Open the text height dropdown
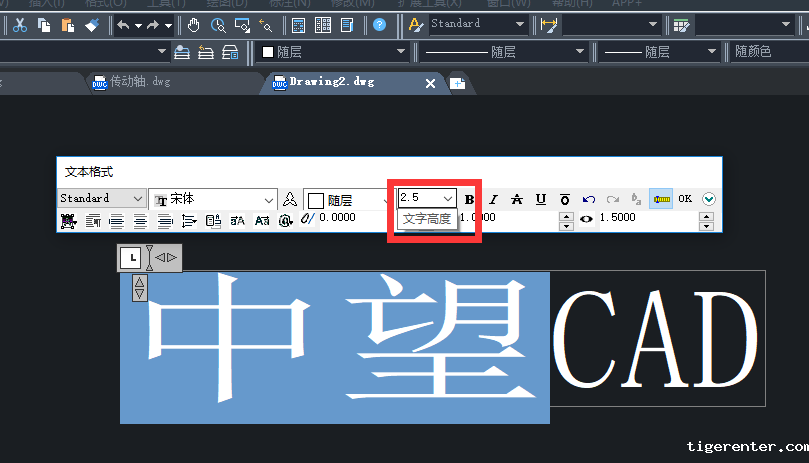Screen dimensions: 809x463 point(448,199)
